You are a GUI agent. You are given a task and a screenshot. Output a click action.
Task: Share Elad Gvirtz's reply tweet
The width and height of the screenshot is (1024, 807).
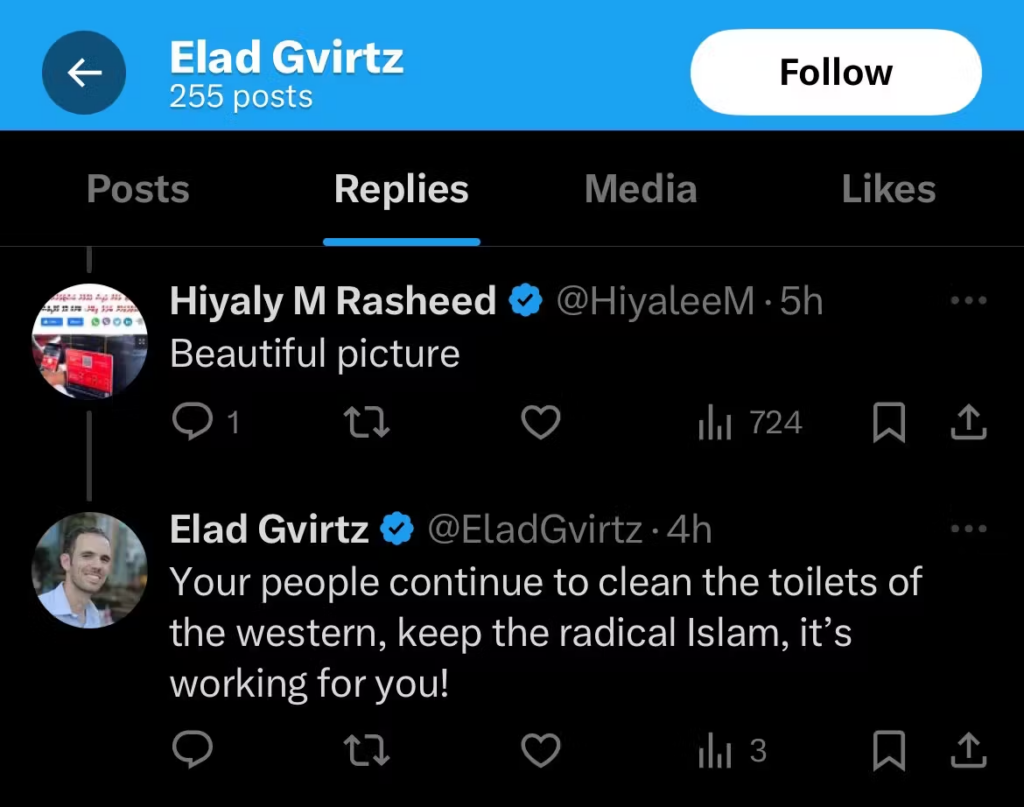(x=967, y=750)
